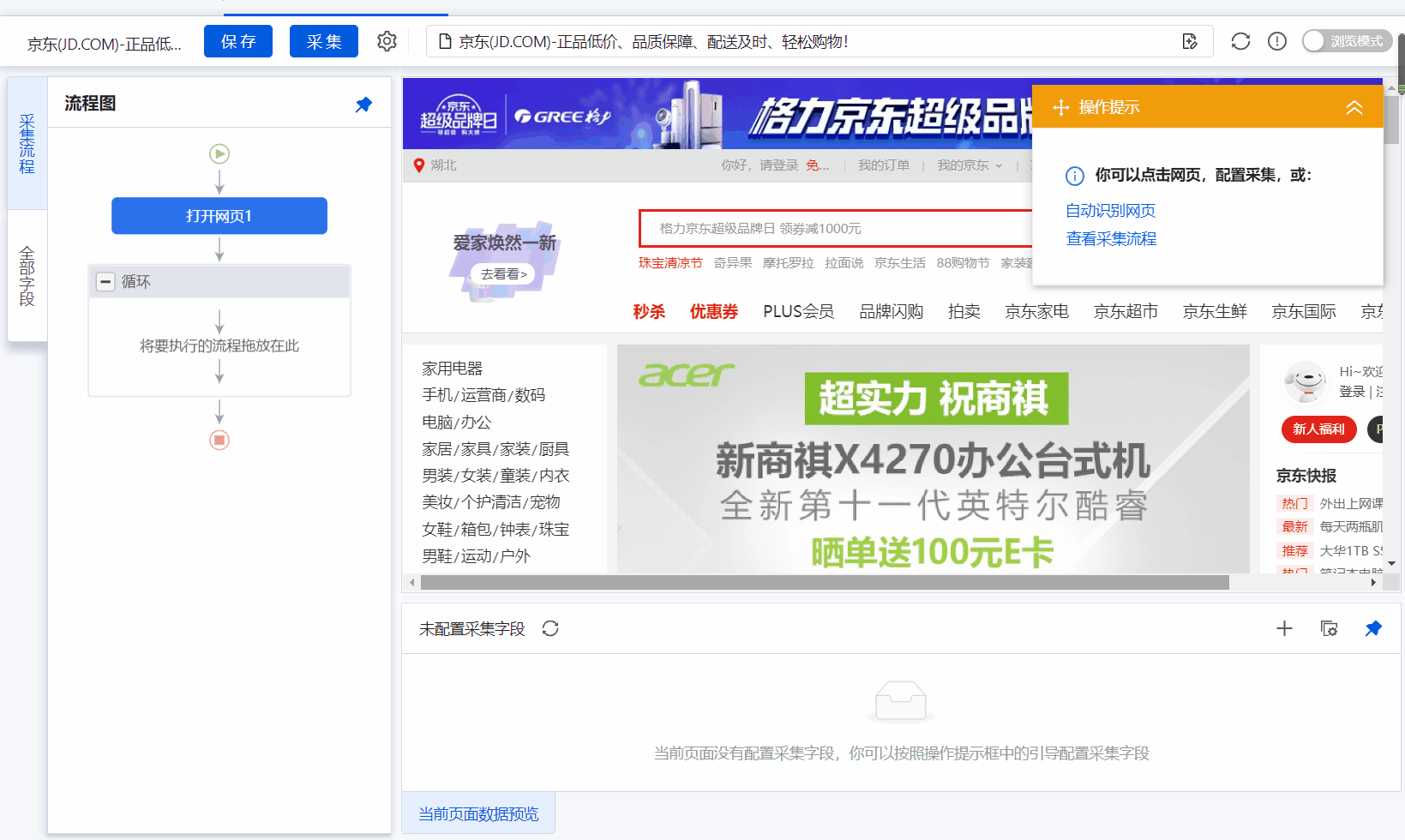Click 我的订单 in JD top bar

pyautogui.click(x=884, y=165)
